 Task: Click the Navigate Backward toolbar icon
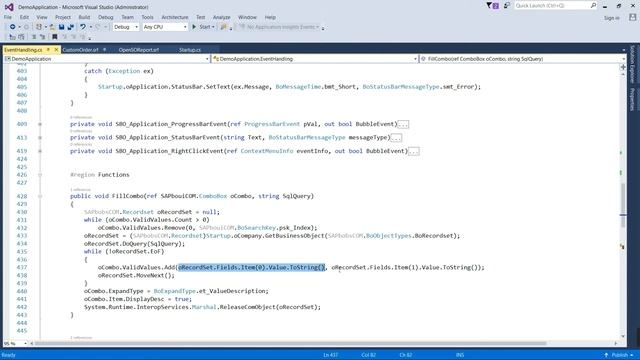12,27
